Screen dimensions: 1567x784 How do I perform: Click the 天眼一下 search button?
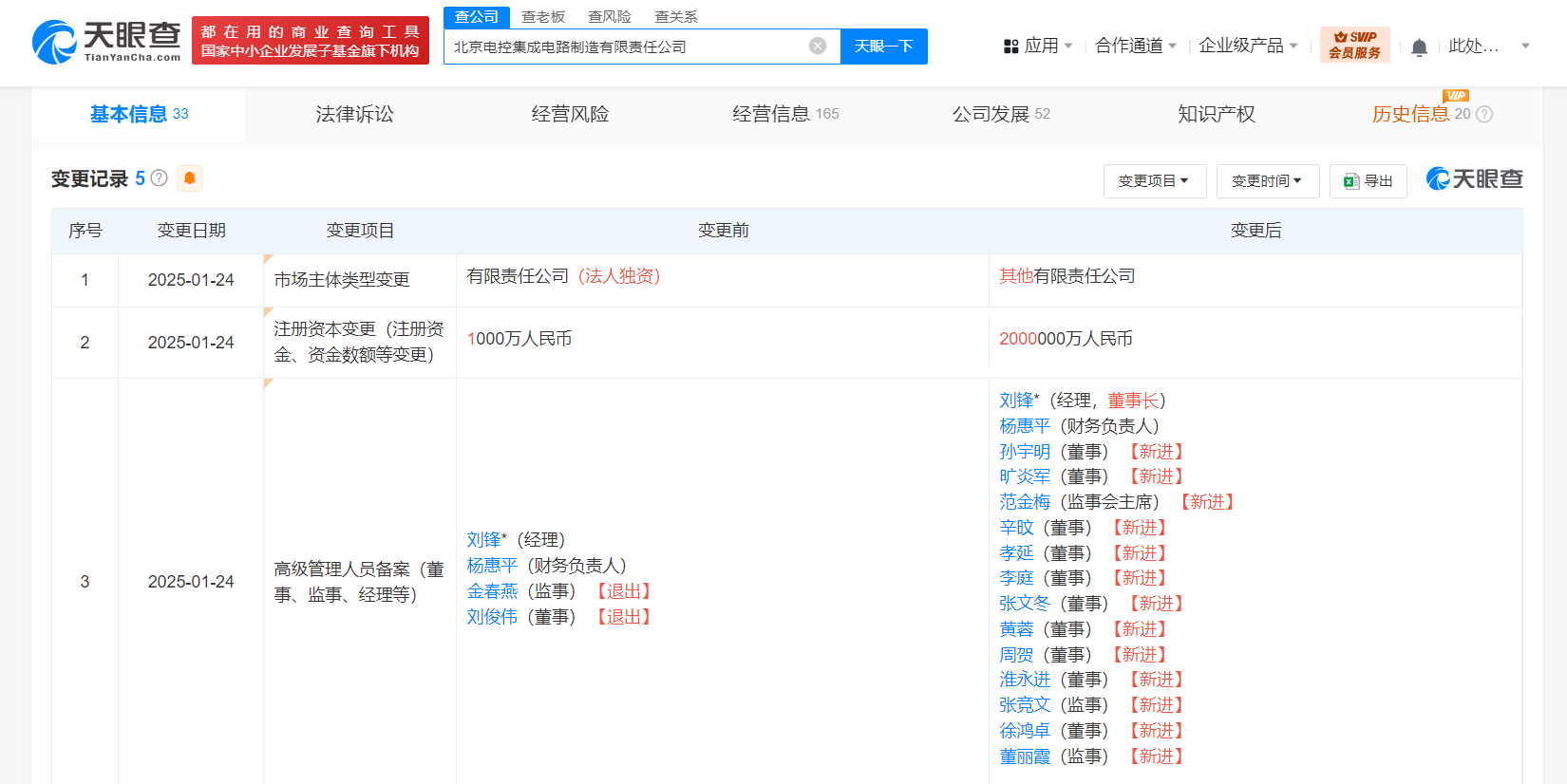pyautogui.click(x=883, y=47)
